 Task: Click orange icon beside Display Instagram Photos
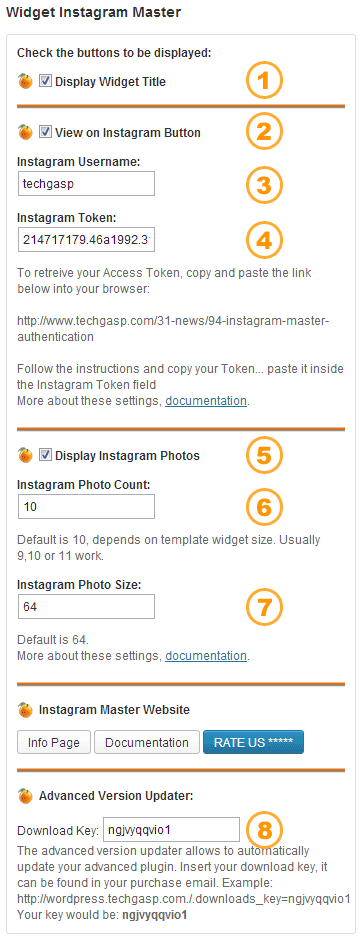(x=25, y=455)
